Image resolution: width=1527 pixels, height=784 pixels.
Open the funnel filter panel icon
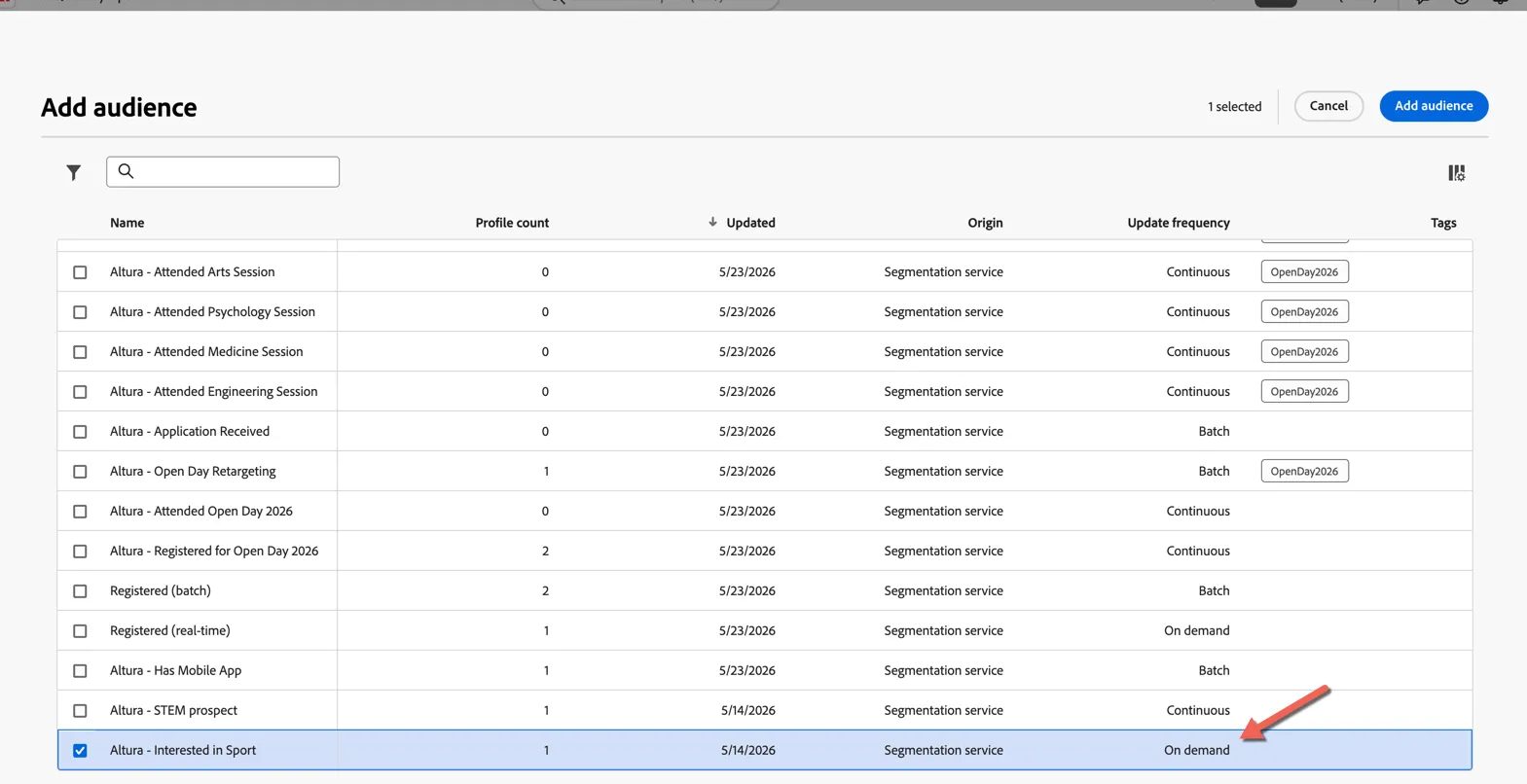[x=74, y=172]
